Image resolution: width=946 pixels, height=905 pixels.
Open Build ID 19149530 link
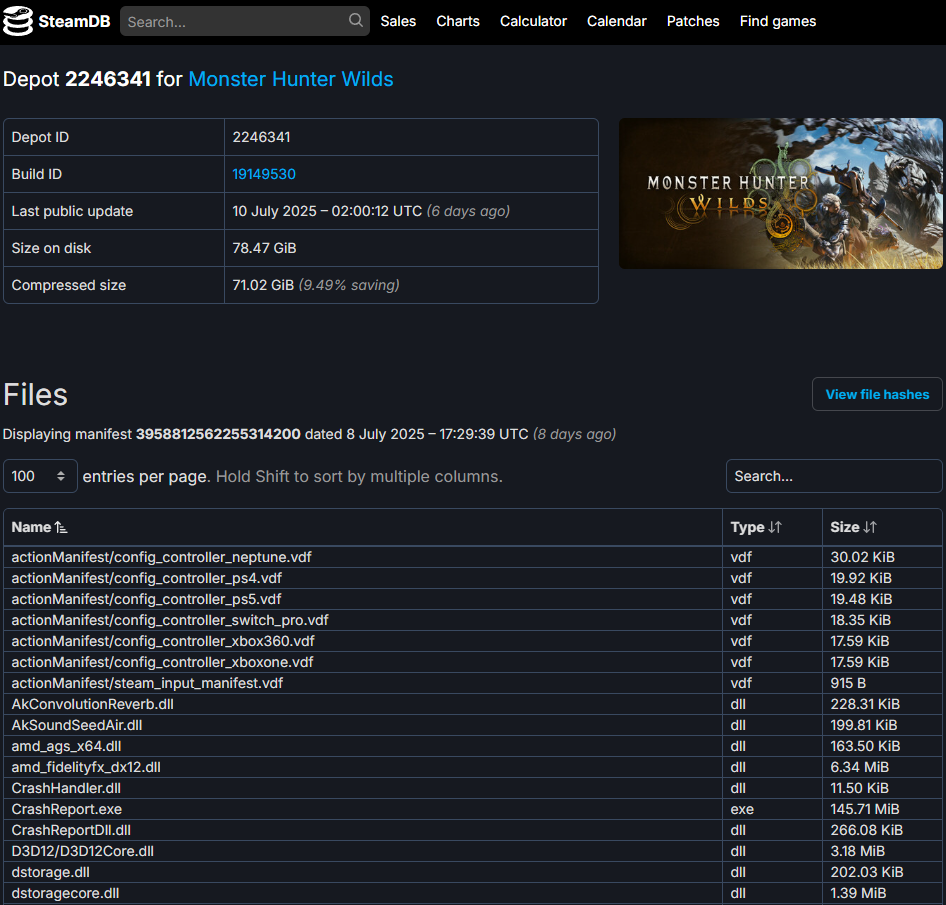(x=264, y=174)
